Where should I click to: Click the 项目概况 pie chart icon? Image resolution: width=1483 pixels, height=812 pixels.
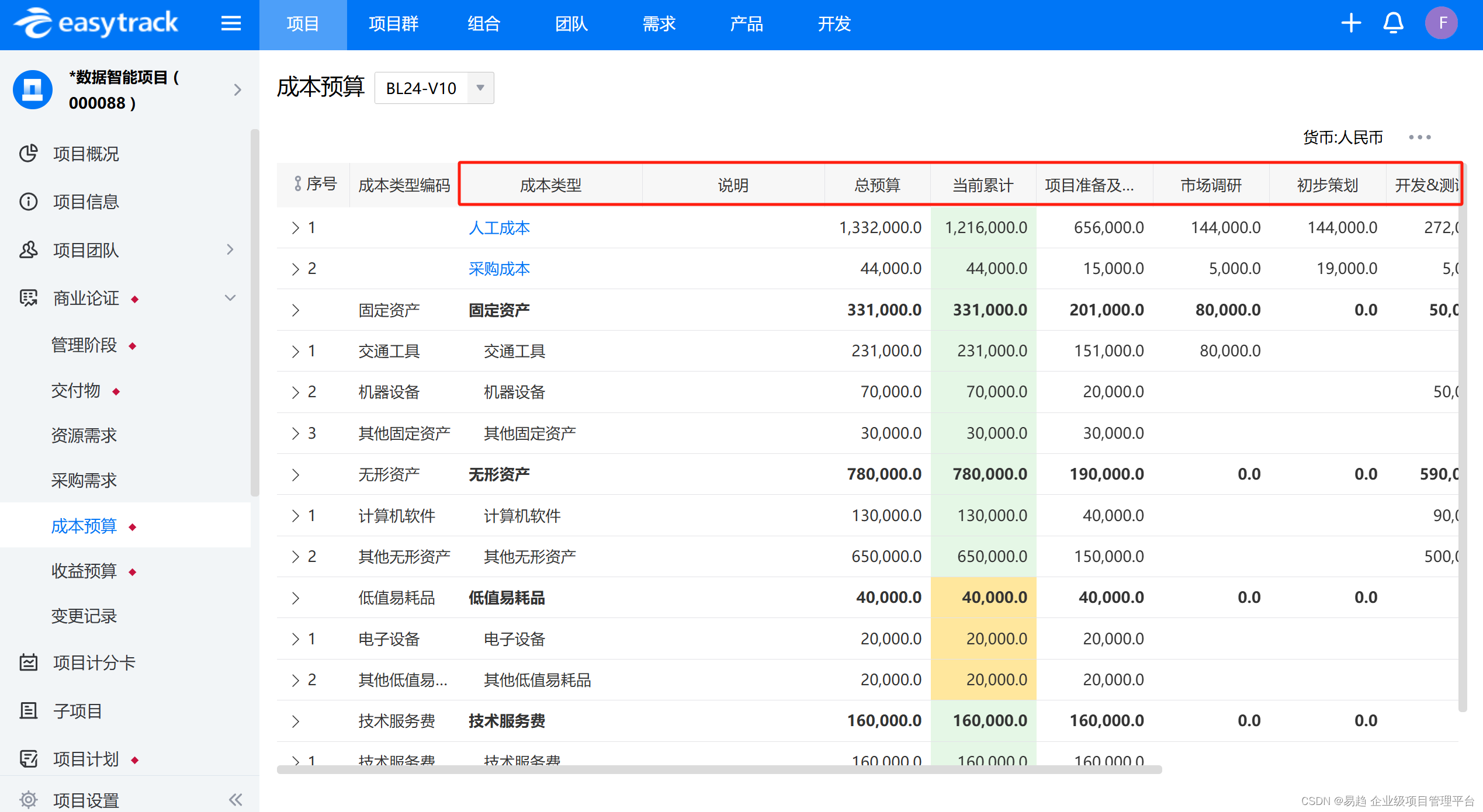(x=28, y=154)
